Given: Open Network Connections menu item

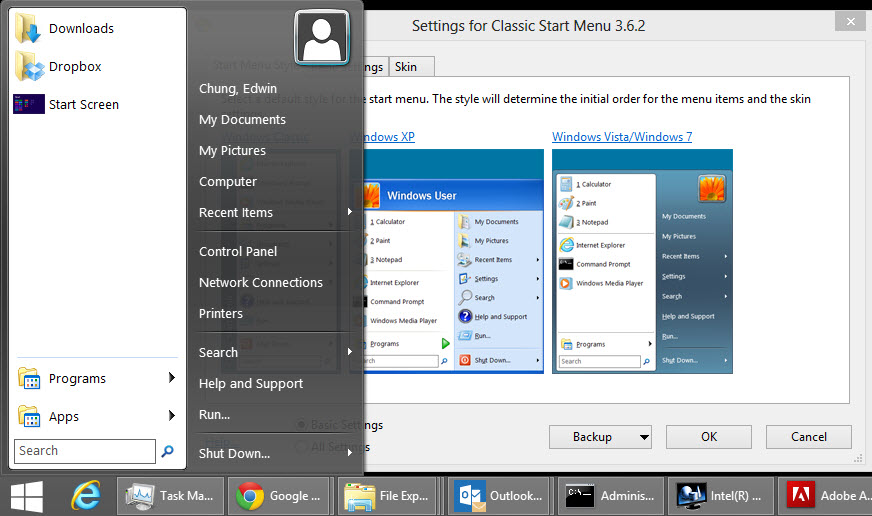Looking at the screenshot, I should click(260, 282).
